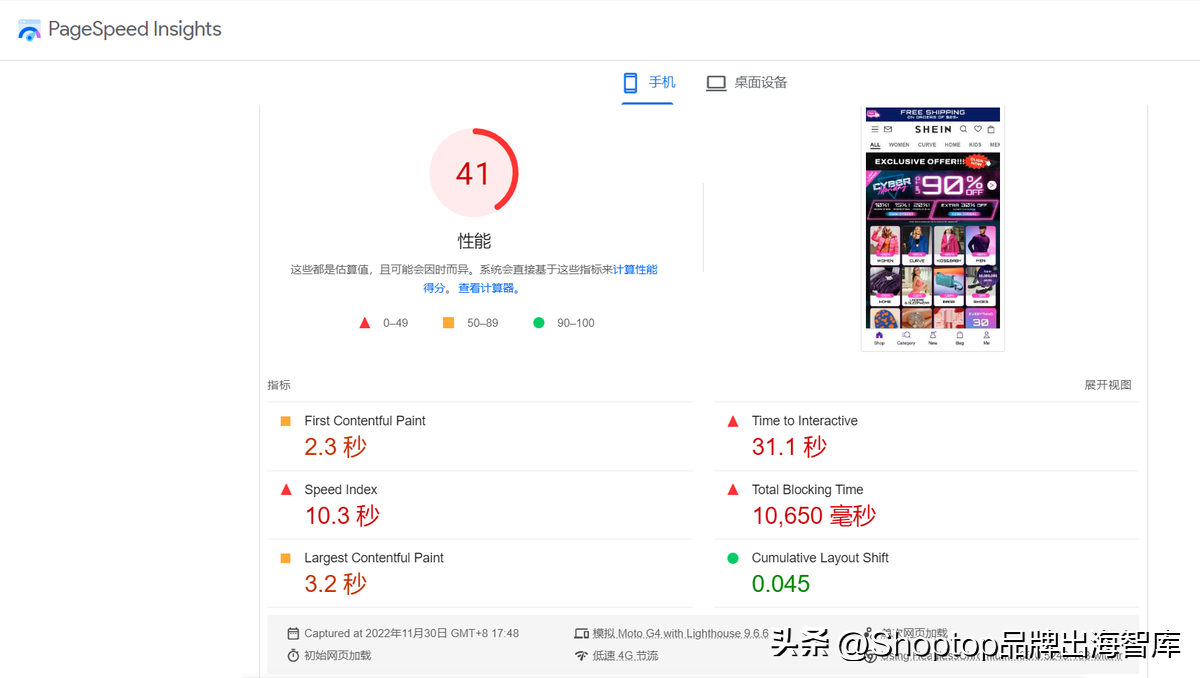Click the 10,650 毫秒 value
The width and height of the screenshot is (1200, 678).
pos(814,516)
